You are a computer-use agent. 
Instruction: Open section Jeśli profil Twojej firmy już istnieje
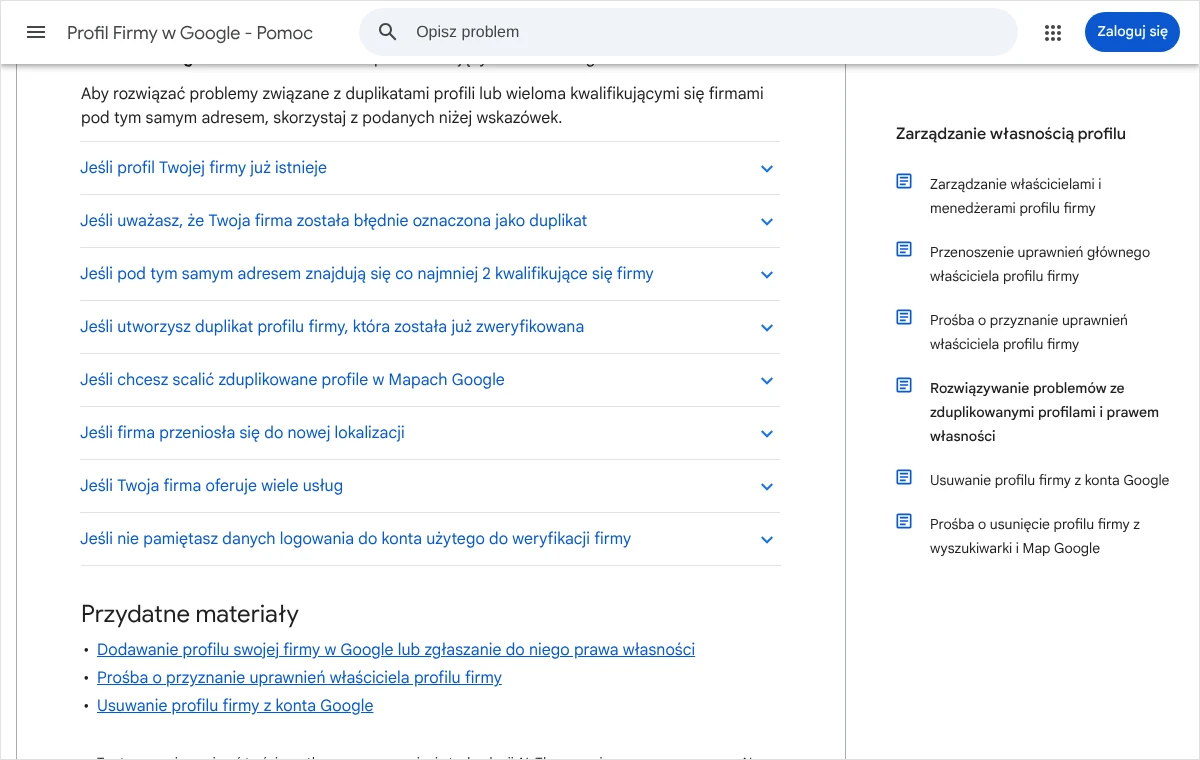[x=430, y=168]
